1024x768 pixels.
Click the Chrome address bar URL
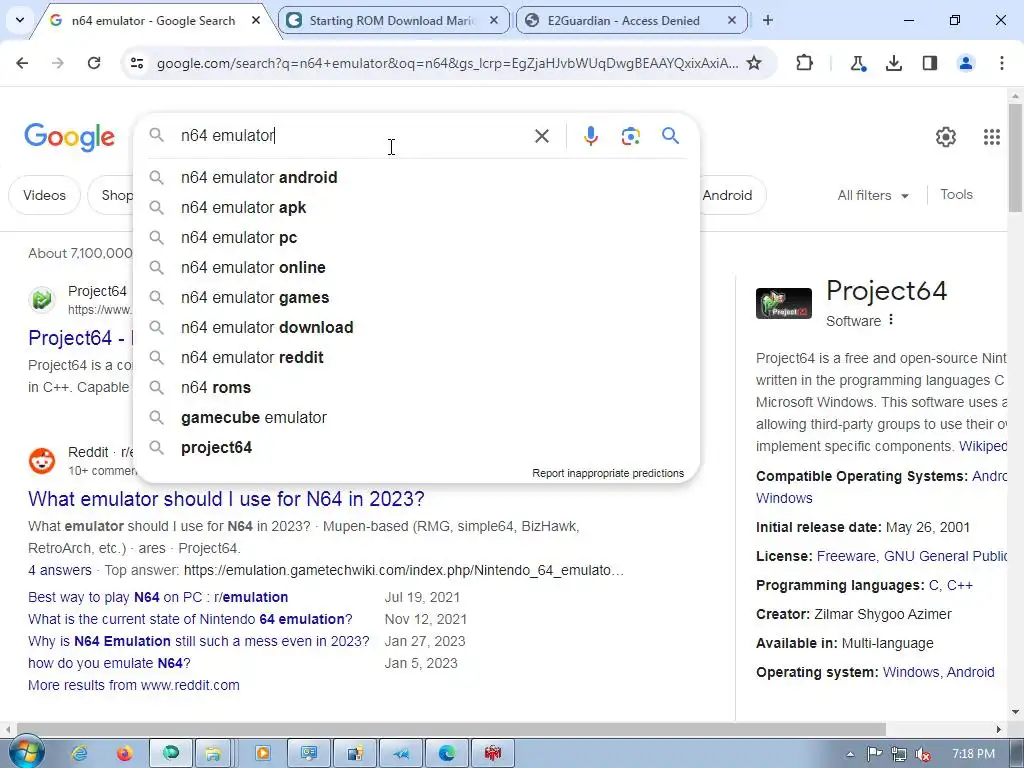[x=447, y=63]
